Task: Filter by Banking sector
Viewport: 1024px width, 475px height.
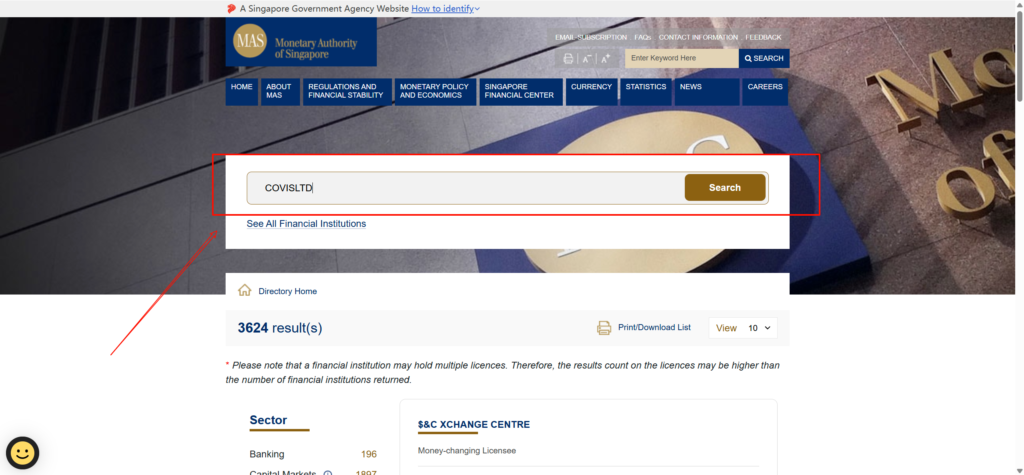Action: click(x=266, y=454)
